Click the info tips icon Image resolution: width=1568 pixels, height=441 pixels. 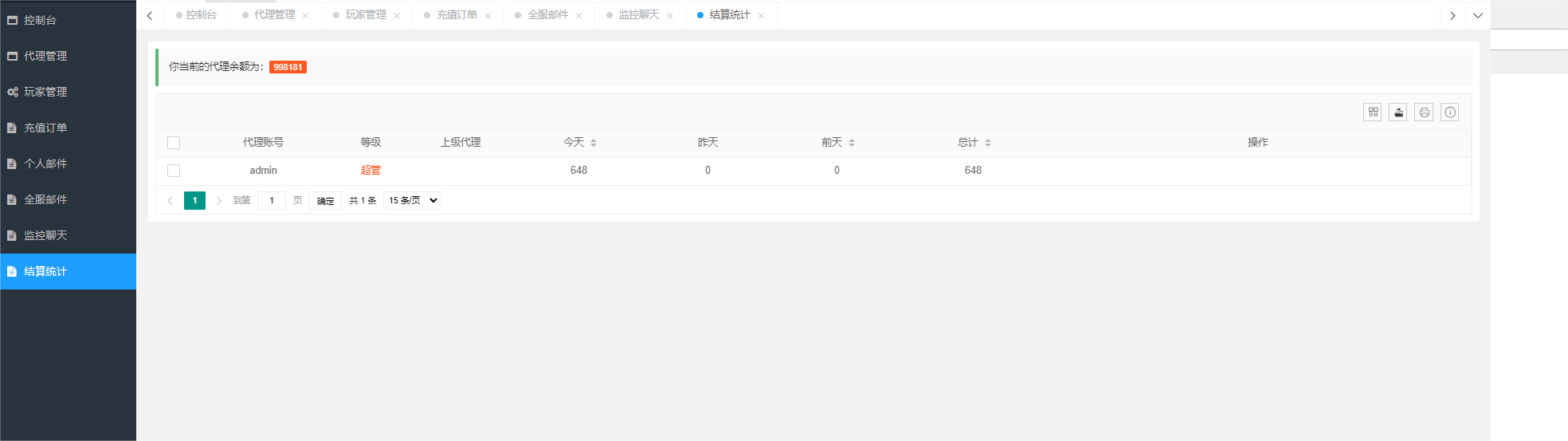click(1450, 112)
